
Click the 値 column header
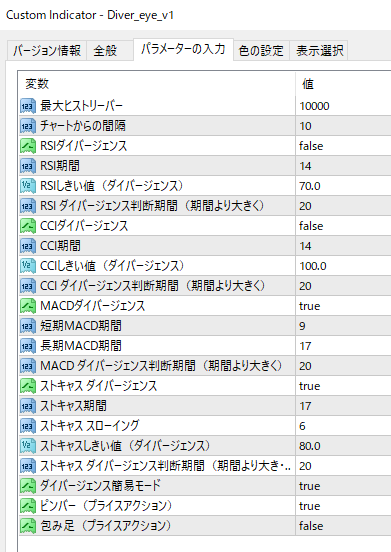pyautogui.click(x=308, y=84)
